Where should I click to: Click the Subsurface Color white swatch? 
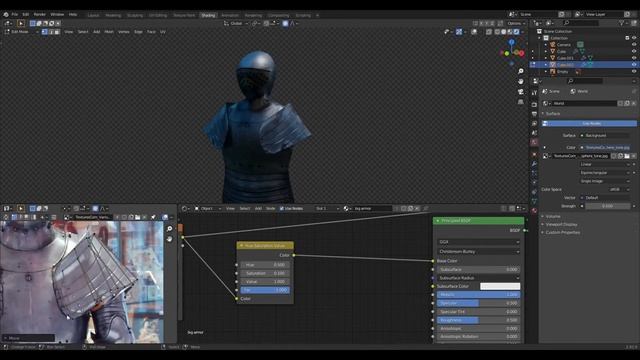500,287
